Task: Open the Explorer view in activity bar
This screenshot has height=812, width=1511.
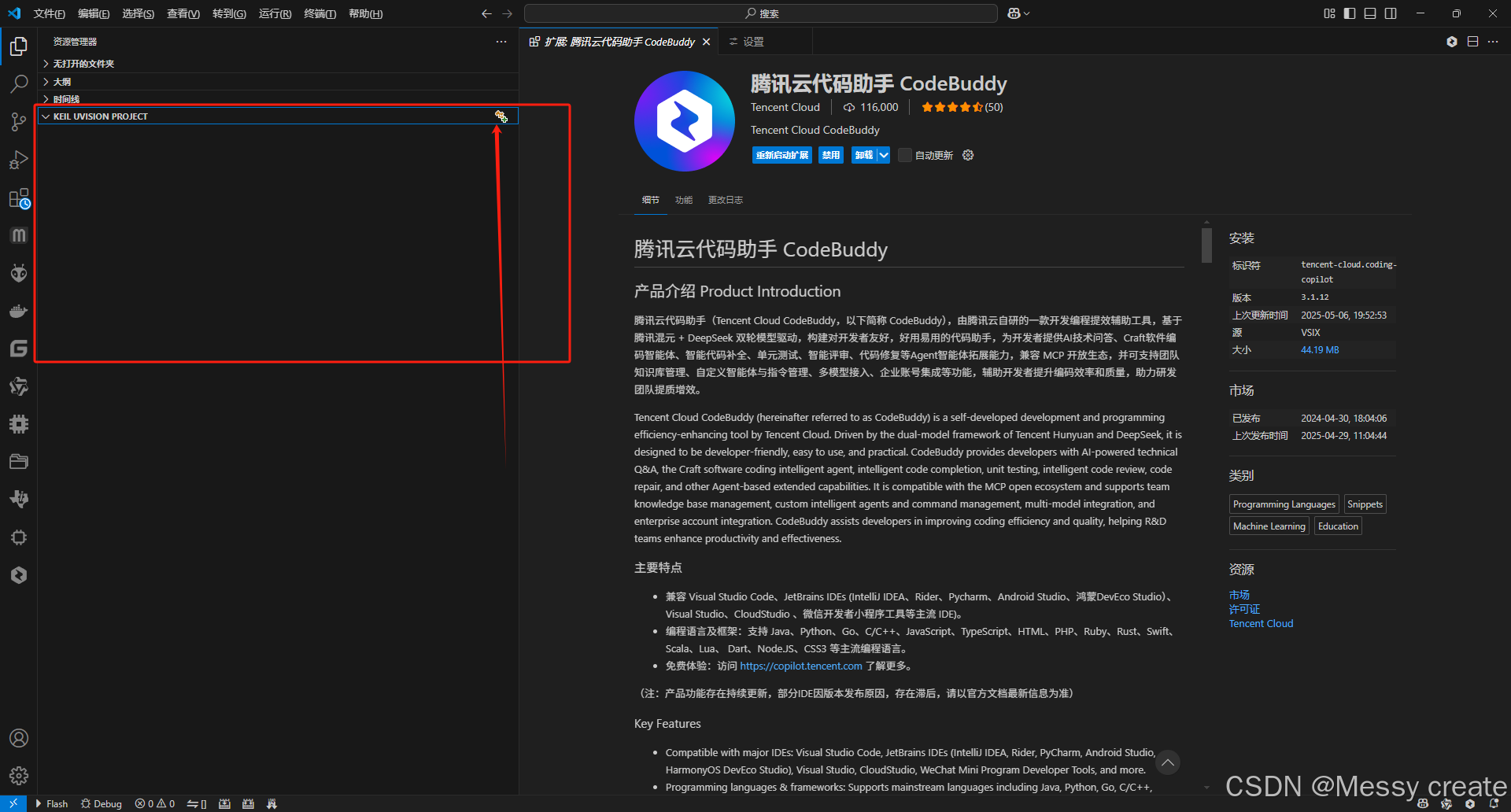Action: [x=19, y=47]
